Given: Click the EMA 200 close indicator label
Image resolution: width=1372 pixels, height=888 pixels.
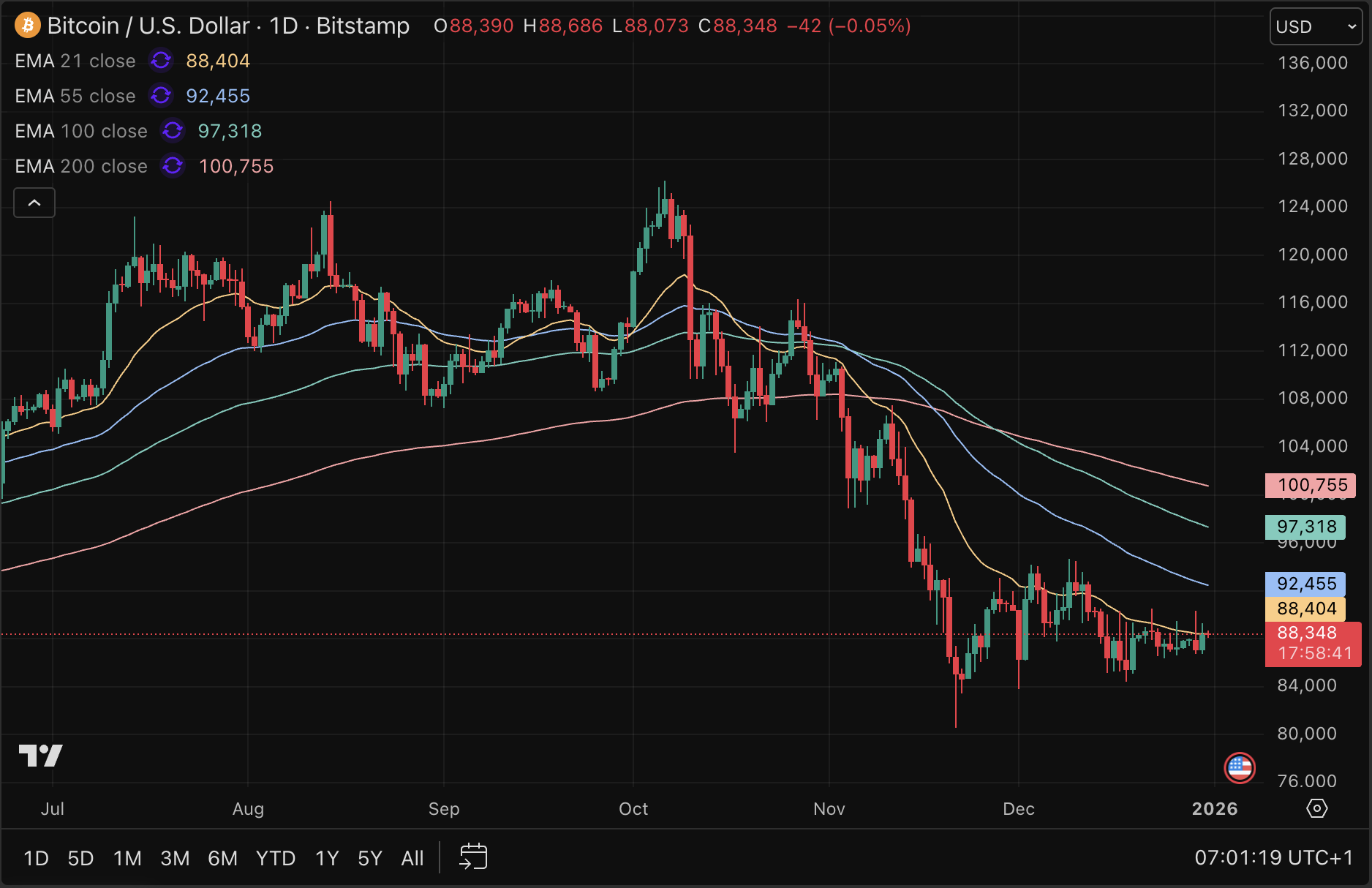Looking at the screenshot, I should (x=81, y=166).
